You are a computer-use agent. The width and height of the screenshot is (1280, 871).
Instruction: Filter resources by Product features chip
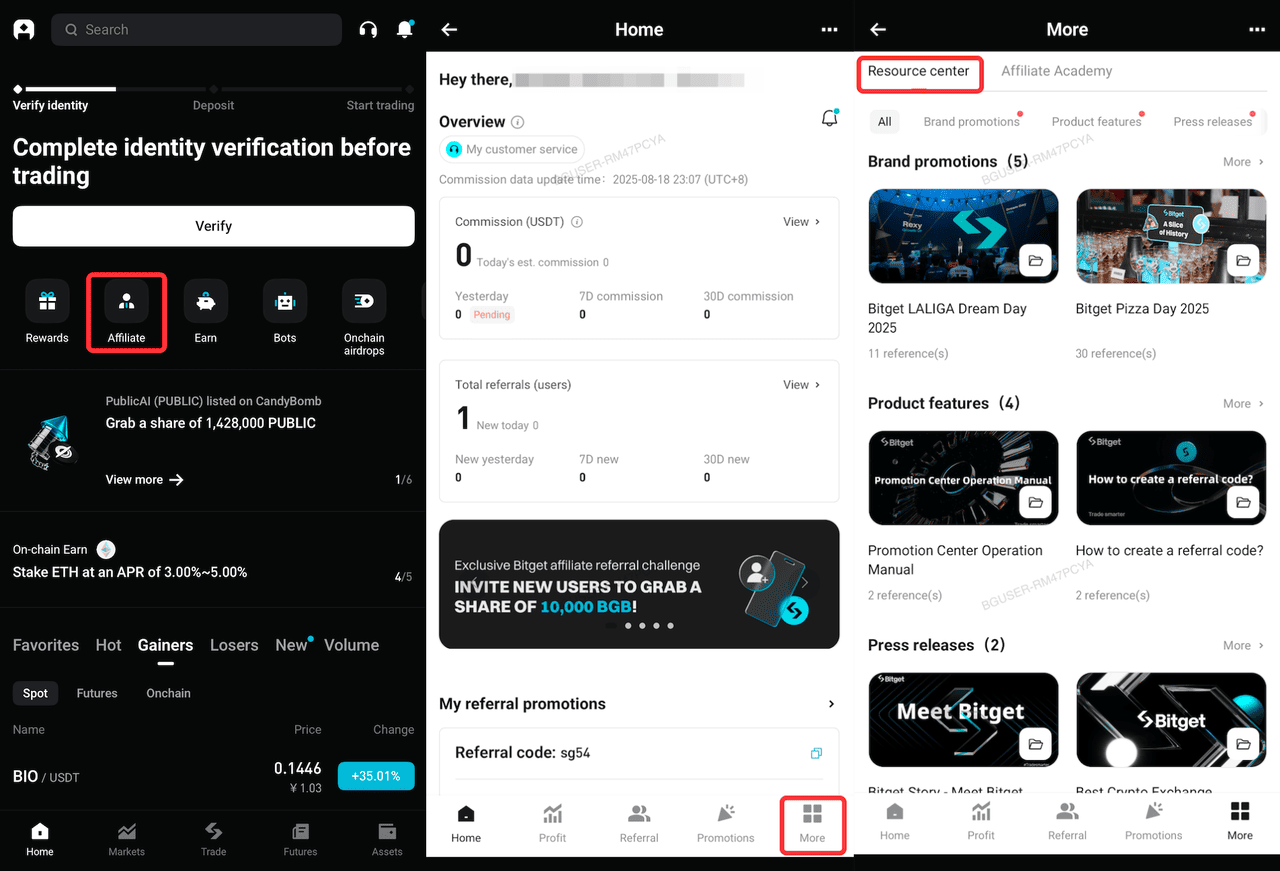[x=1096, y=122]
